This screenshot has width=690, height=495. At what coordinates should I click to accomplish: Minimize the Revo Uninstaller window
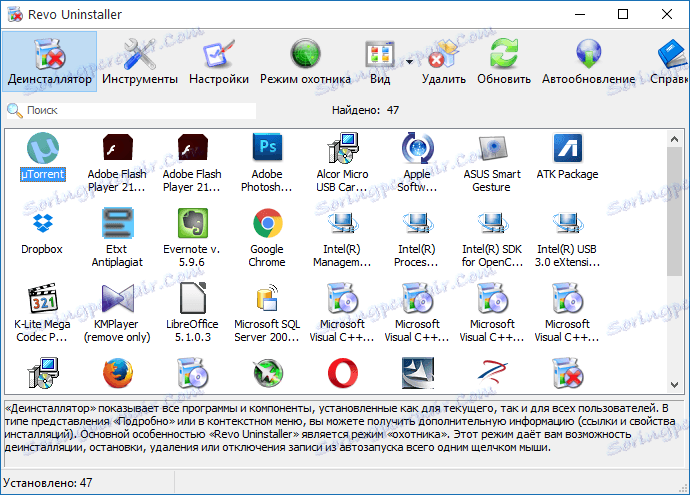click(580, 15)
